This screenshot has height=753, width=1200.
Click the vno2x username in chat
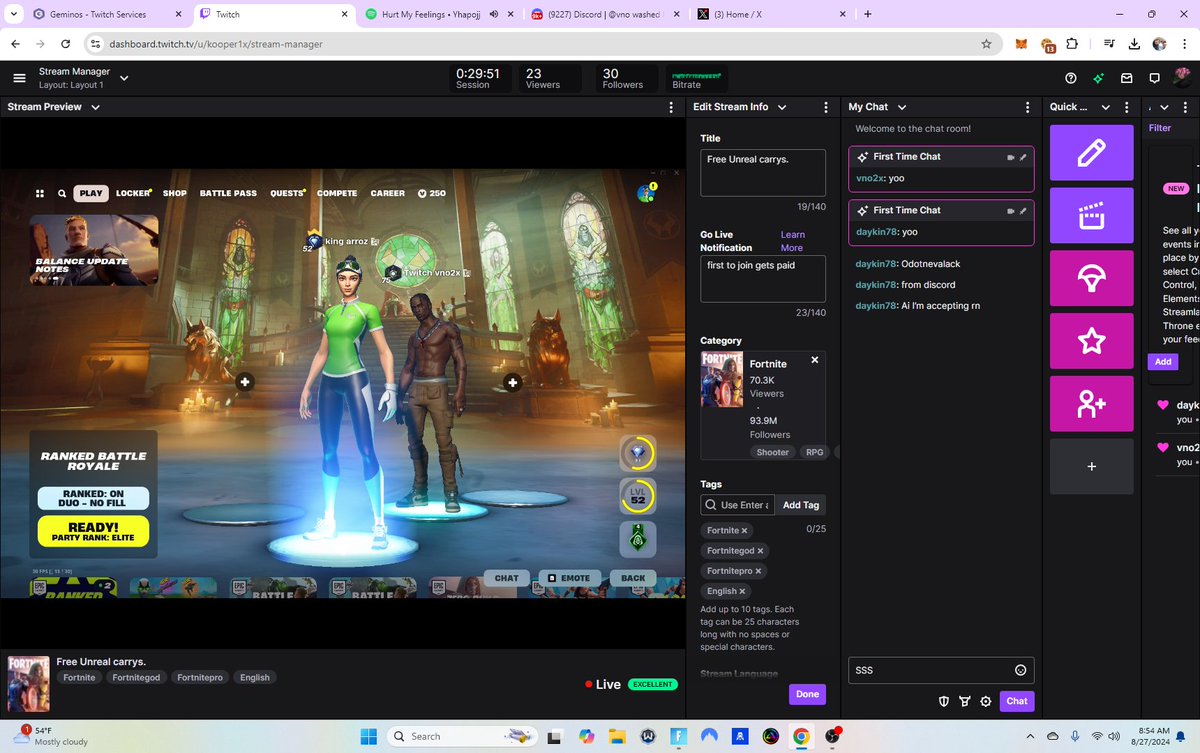coord(870,178)
